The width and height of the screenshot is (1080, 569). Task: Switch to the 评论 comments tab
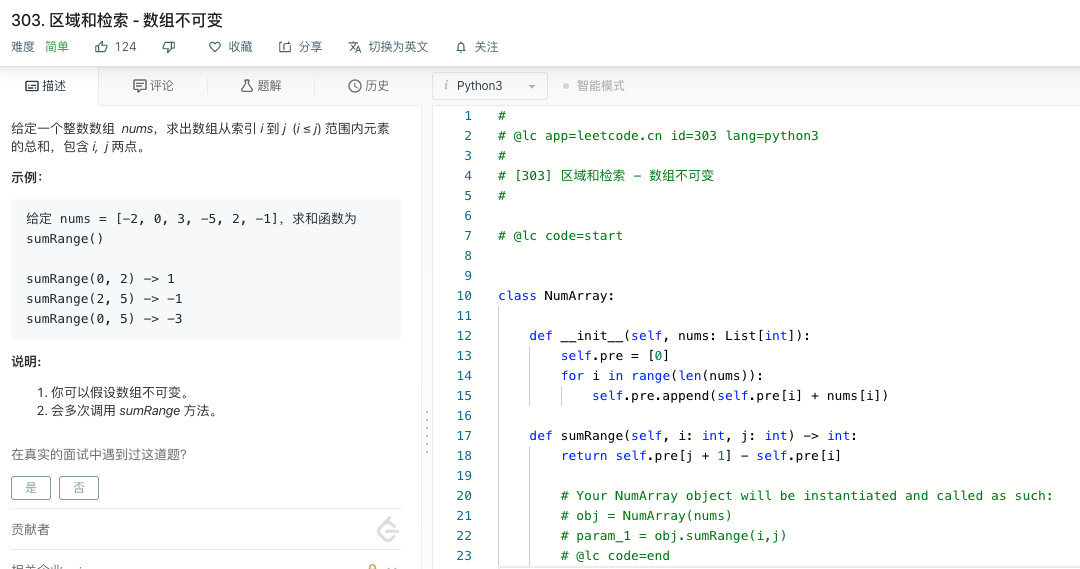(x=153, y=85)
